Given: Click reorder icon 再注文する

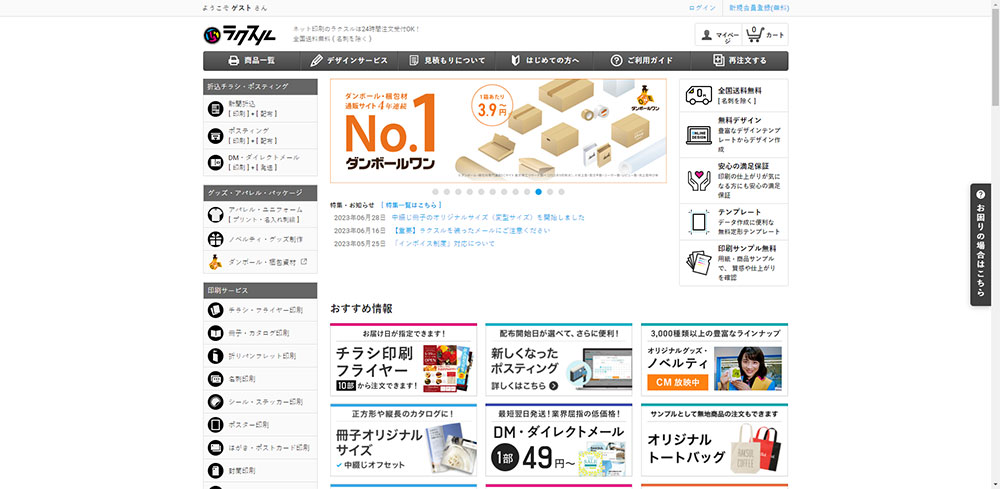Looking at the screenshot, I should (x=719, y=61).
